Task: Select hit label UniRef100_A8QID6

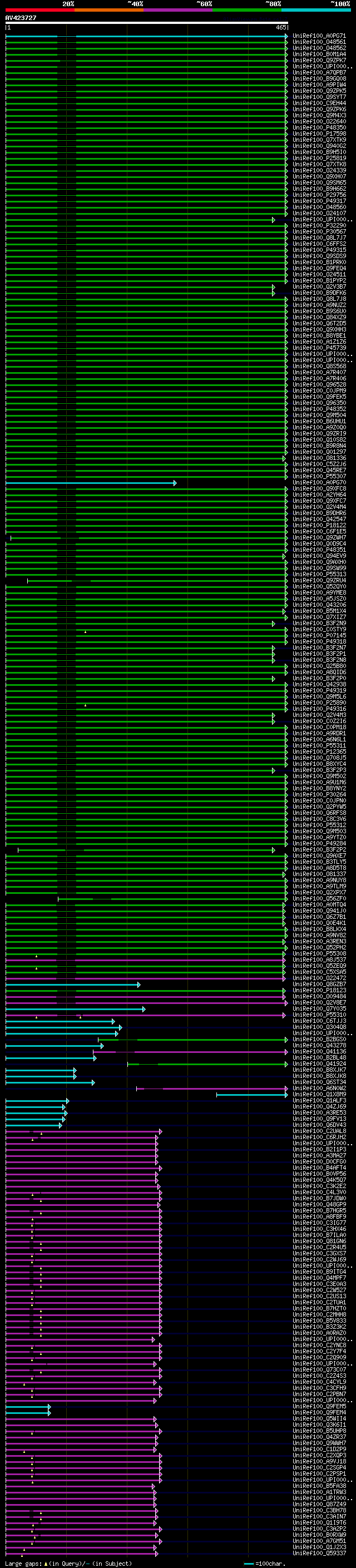Action: coord(319,672)
